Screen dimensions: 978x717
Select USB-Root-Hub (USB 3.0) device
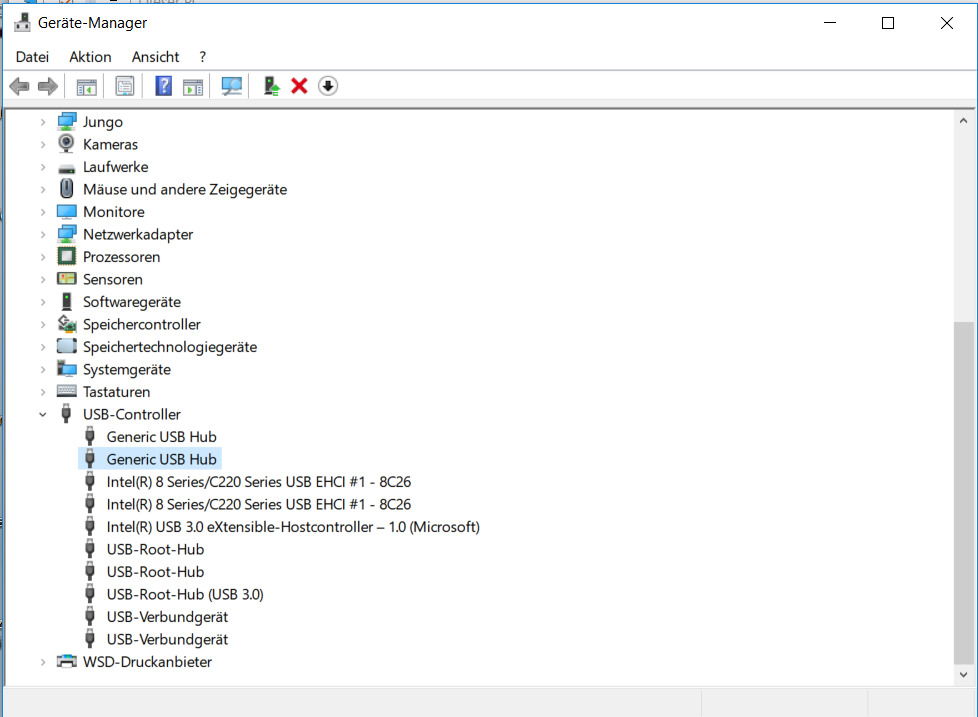185,594
